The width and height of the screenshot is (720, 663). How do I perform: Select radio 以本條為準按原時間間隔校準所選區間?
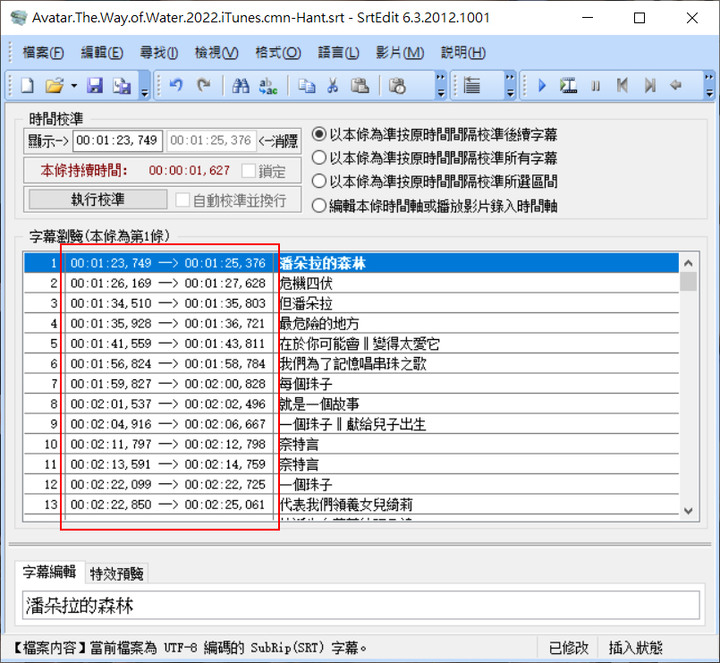[319, 181]
